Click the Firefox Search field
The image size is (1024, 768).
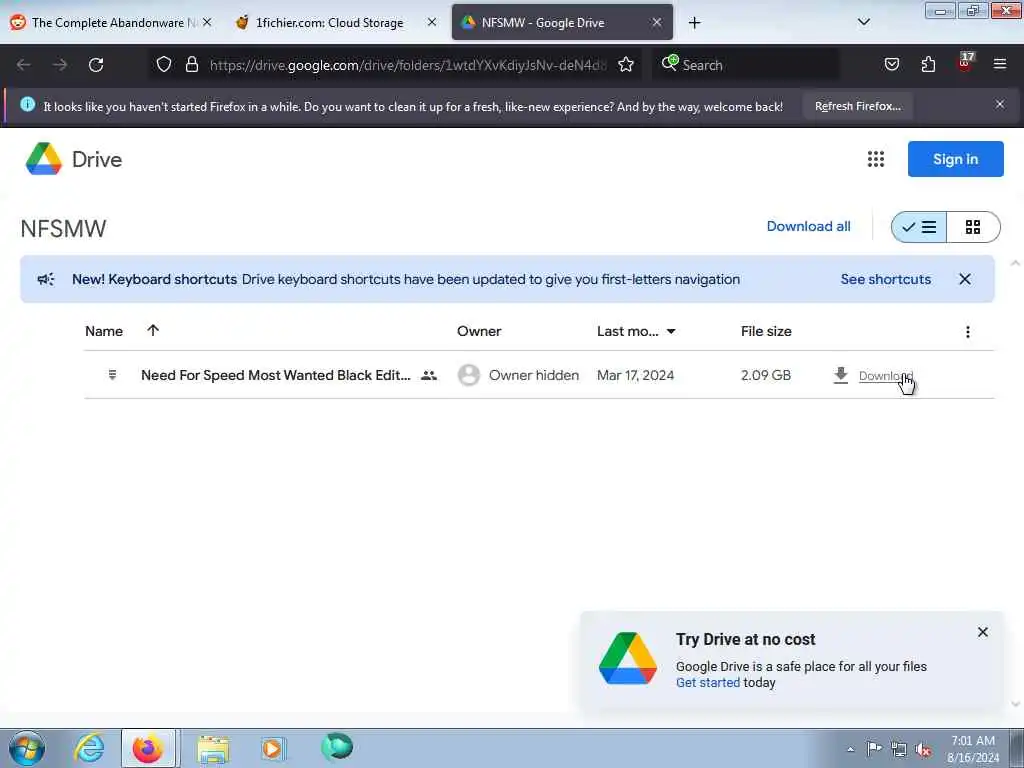[x=744, y=65]
